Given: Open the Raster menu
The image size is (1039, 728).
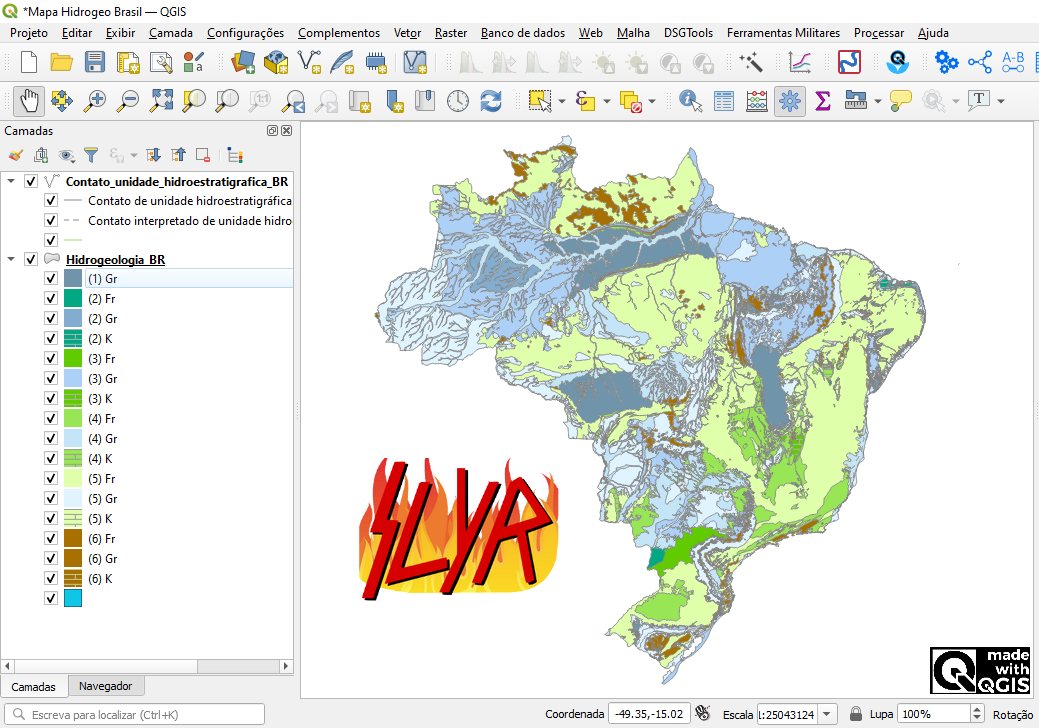Looking at the screenshot, I should pyautogui.click(x=451, y=32).
